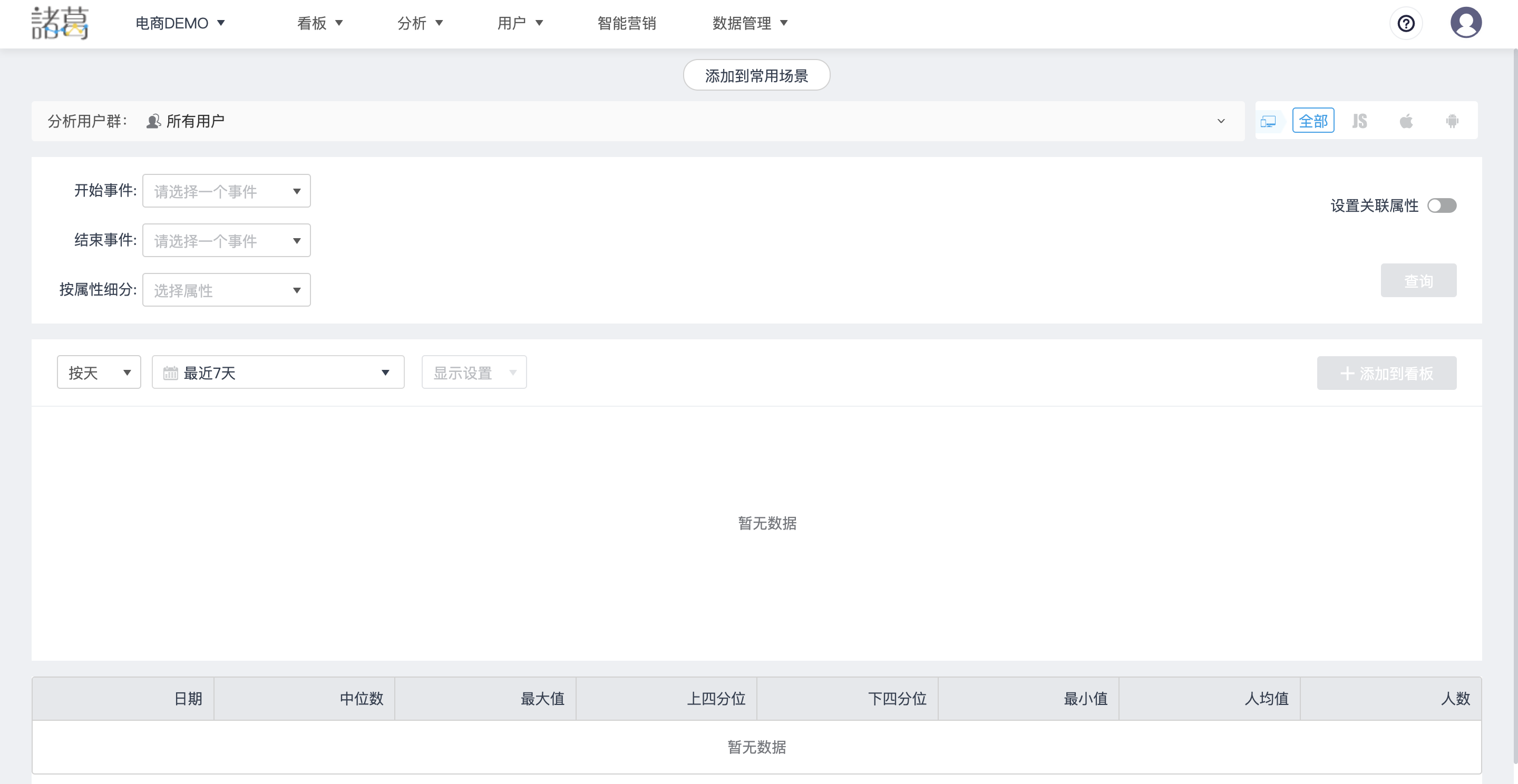
Task: Open the 分析 menu
Action: pos(420,24)
